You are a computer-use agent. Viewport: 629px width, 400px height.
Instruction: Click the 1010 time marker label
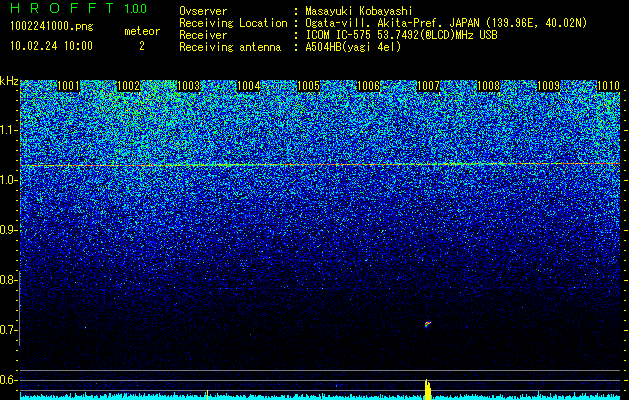pyautogui.click(x=609, y=86)
